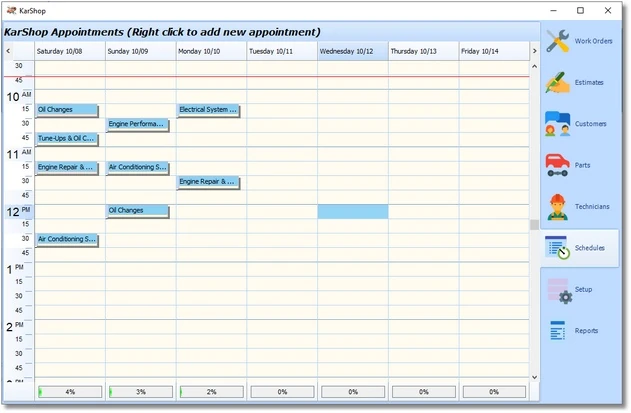Screen dimensions: 631x413
Task: Select the Monday 10/10 column header
Action: click(x=212, y=51)
